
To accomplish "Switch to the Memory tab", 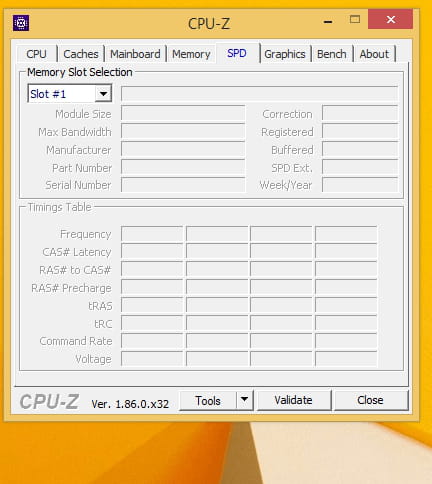I will click(191, 54).
